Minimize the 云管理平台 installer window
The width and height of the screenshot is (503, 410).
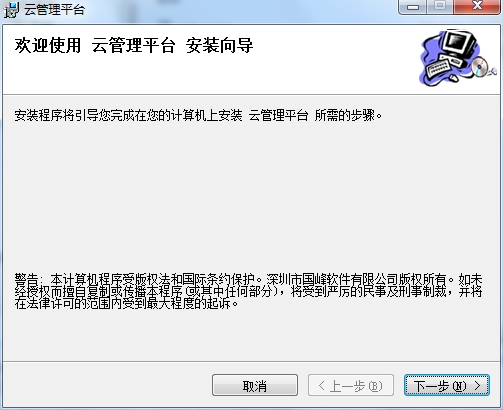(x=413, y=6)
